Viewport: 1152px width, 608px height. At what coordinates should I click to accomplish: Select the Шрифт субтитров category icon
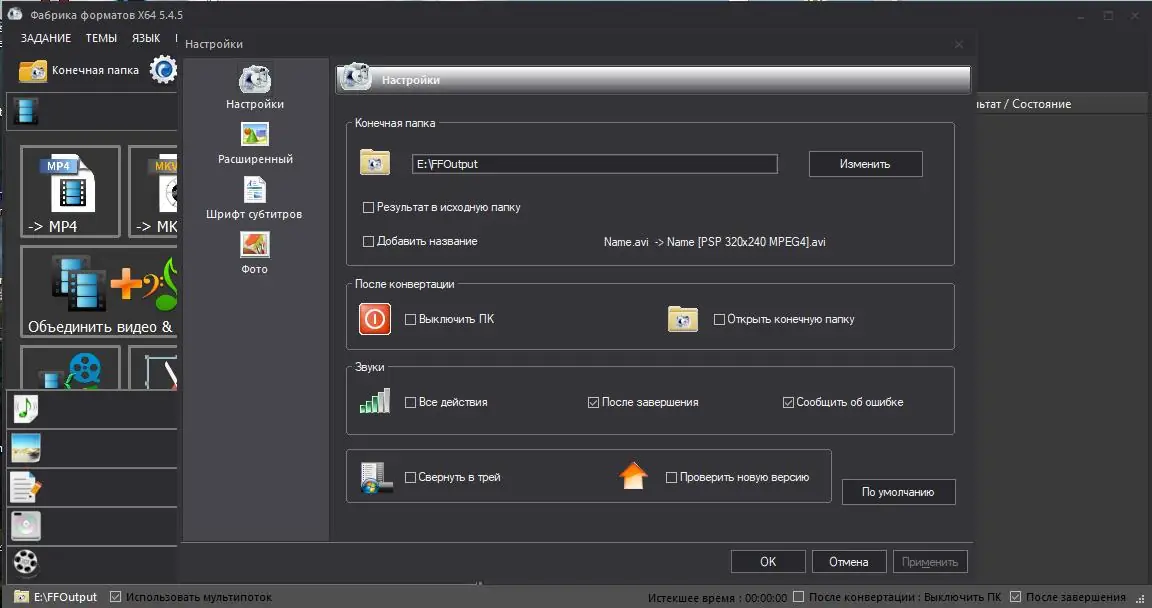tap(255, 189)
